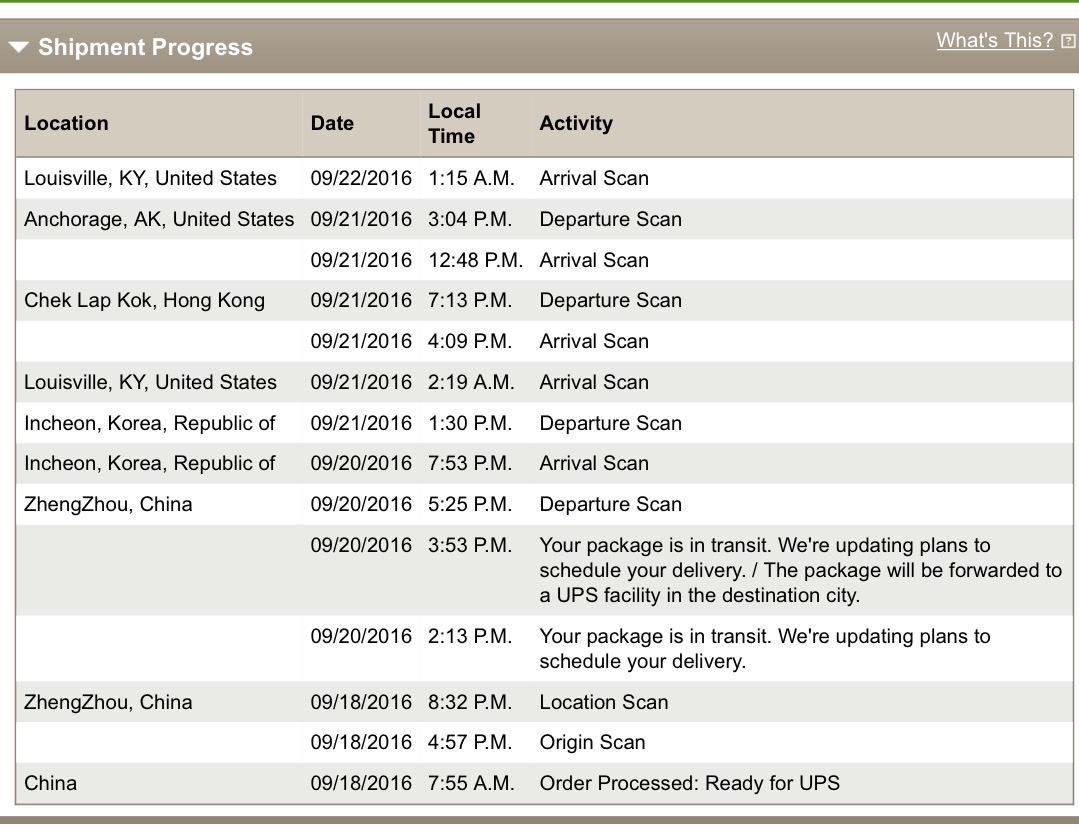
Task: Open the What's This? help link
Action: tap(994, 40)
